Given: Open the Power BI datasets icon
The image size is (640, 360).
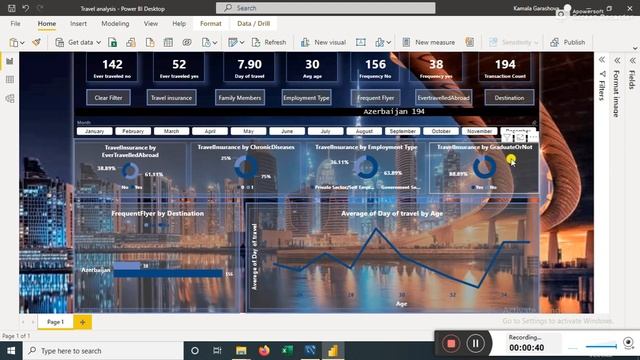Looking at the screenshot, I should pos(131,42).
